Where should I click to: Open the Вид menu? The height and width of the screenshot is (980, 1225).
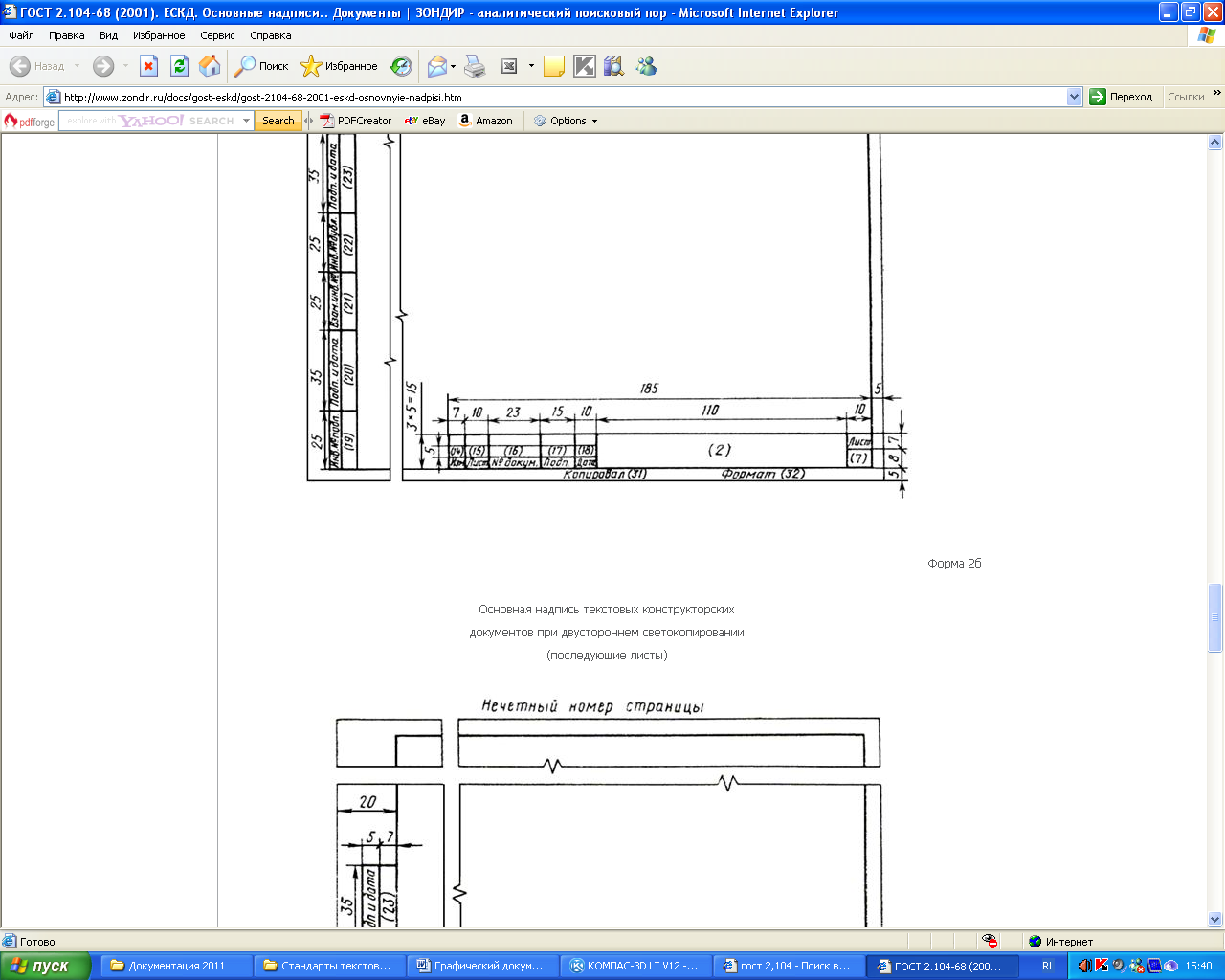click(x=109, y=35)
